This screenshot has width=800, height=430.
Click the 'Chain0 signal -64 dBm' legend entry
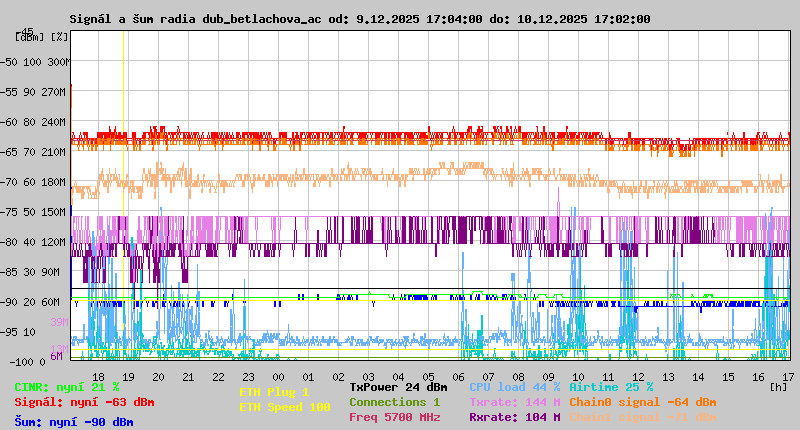click(643, 402)
